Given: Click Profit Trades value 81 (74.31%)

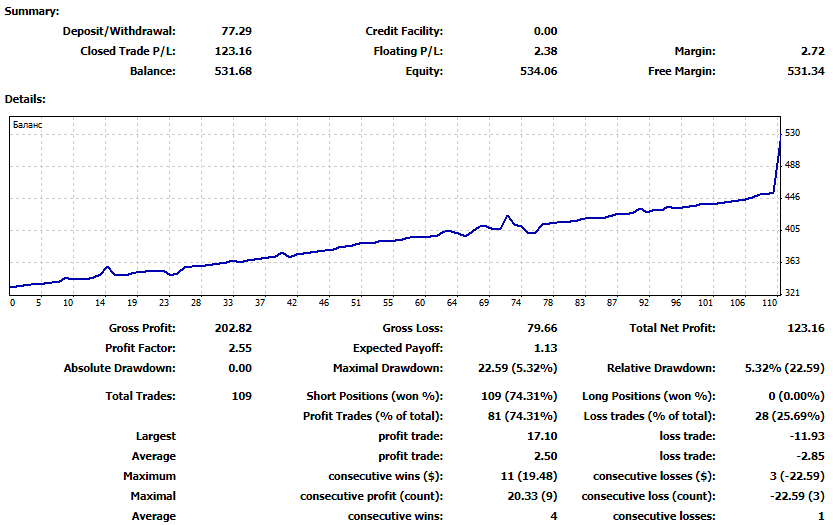Looking at the screenshot, I should (x=522, y=417).
